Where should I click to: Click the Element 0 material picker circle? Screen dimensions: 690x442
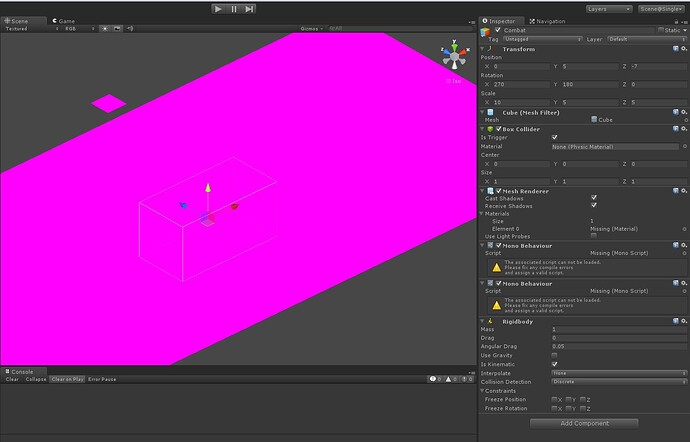(x=684, y=229)
